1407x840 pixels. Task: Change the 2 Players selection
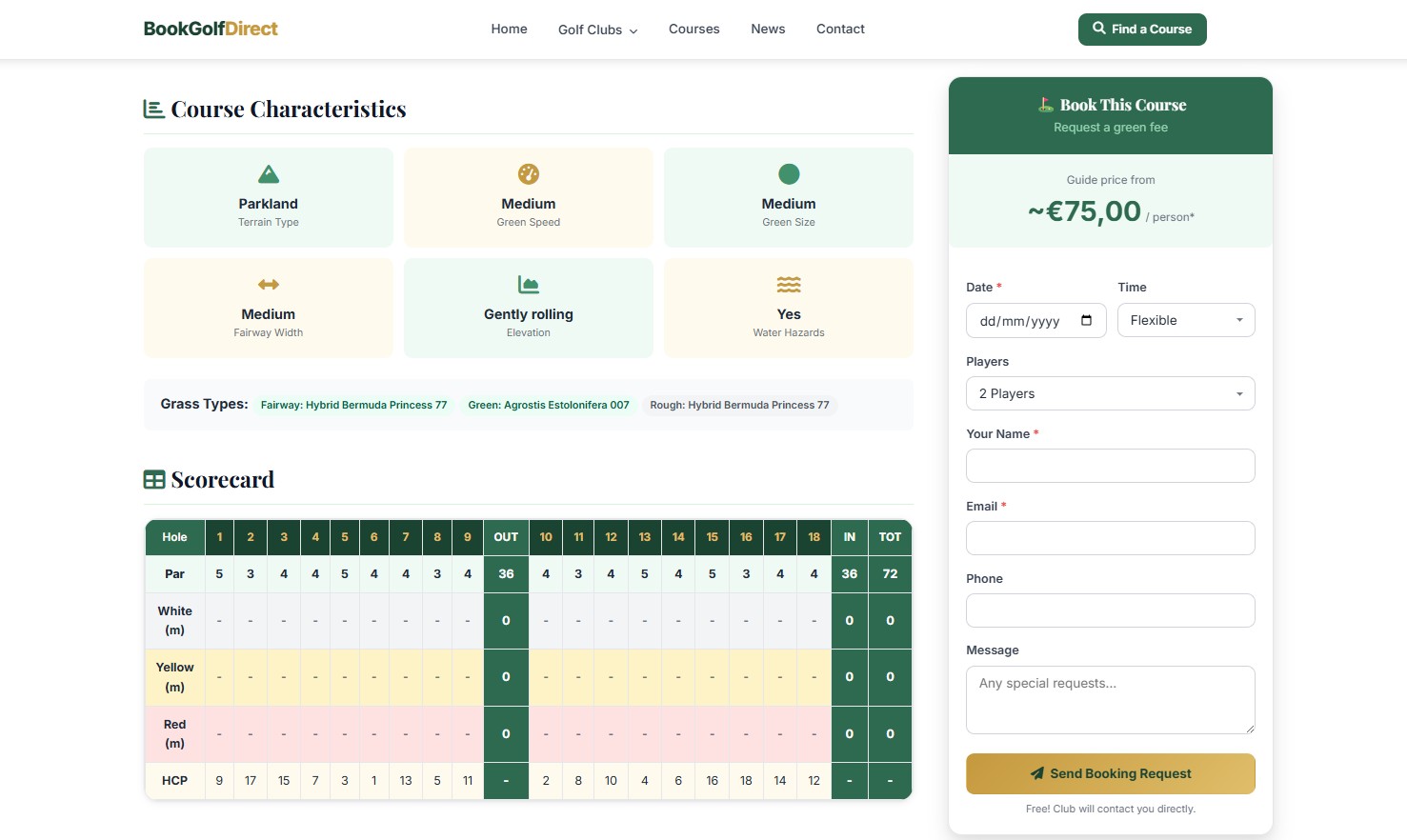coord(1110,392)
